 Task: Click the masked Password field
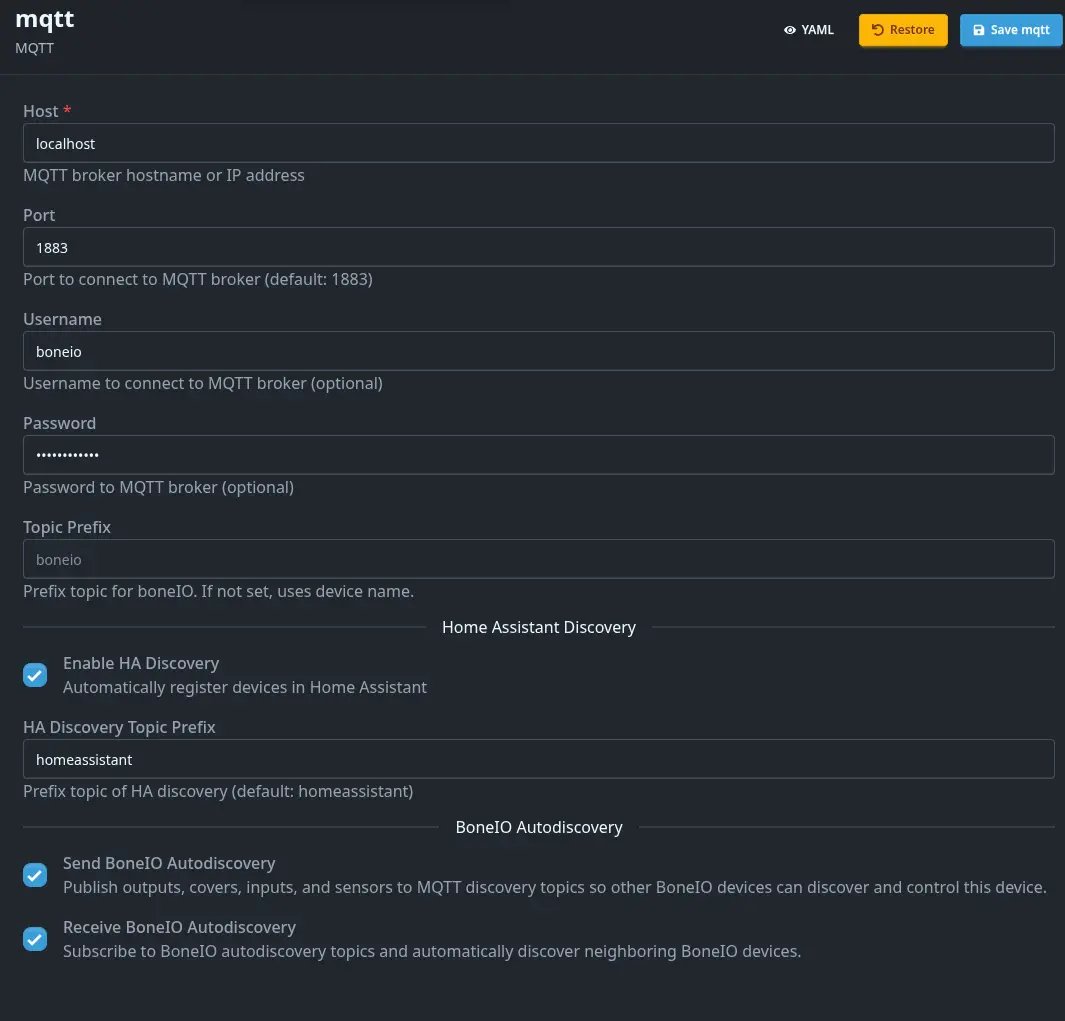click(x=538, y=455)
